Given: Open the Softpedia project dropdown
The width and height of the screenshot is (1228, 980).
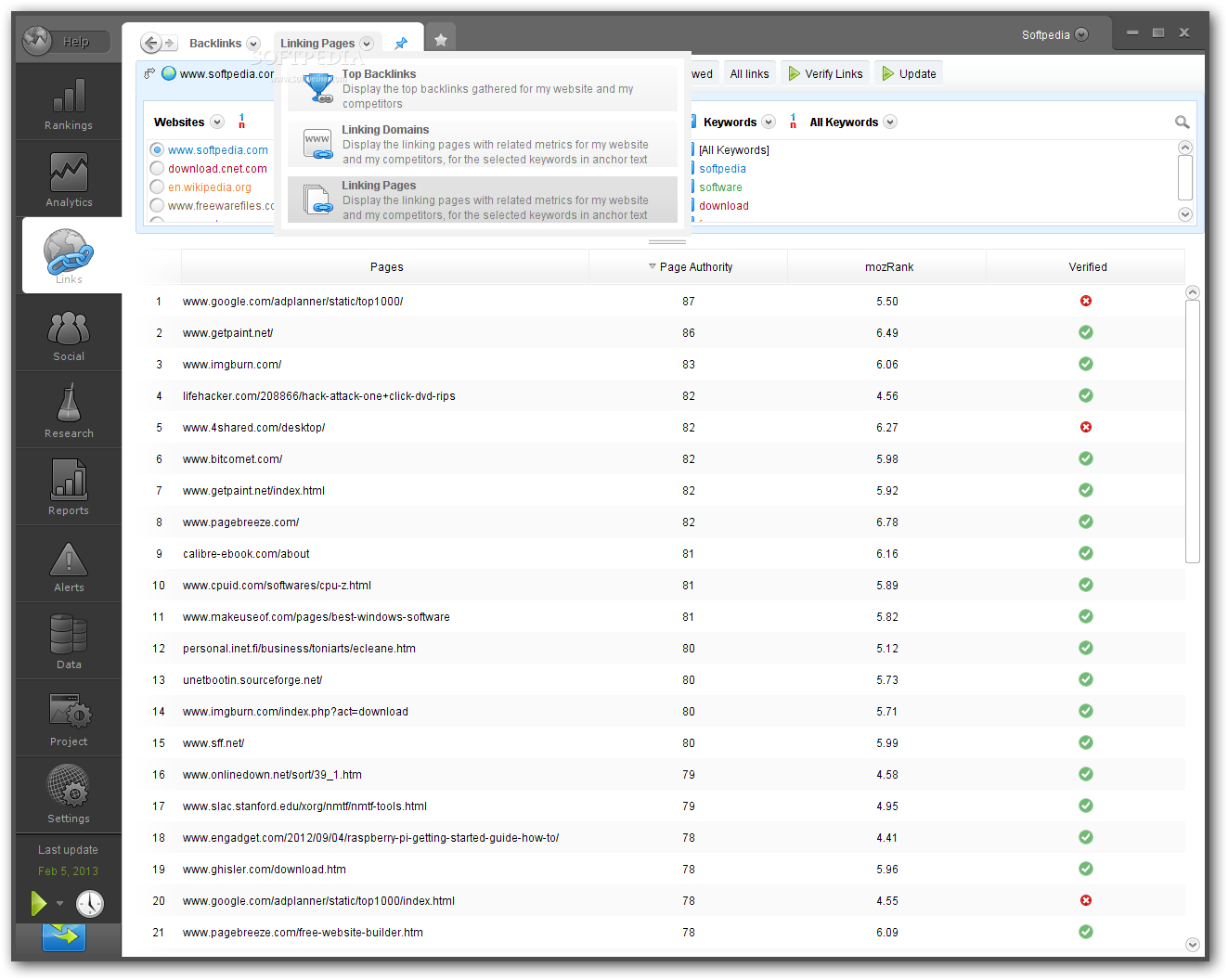Looking at the screenshot, I should (1081, 35).
